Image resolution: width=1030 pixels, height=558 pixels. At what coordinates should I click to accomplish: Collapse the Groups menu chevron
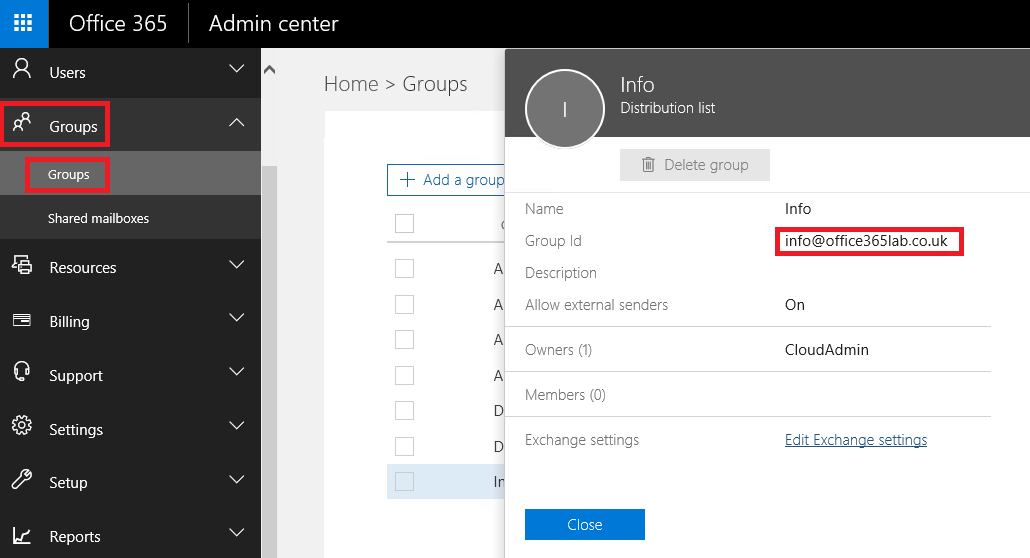pyautogui.click(x=236, y=123)
